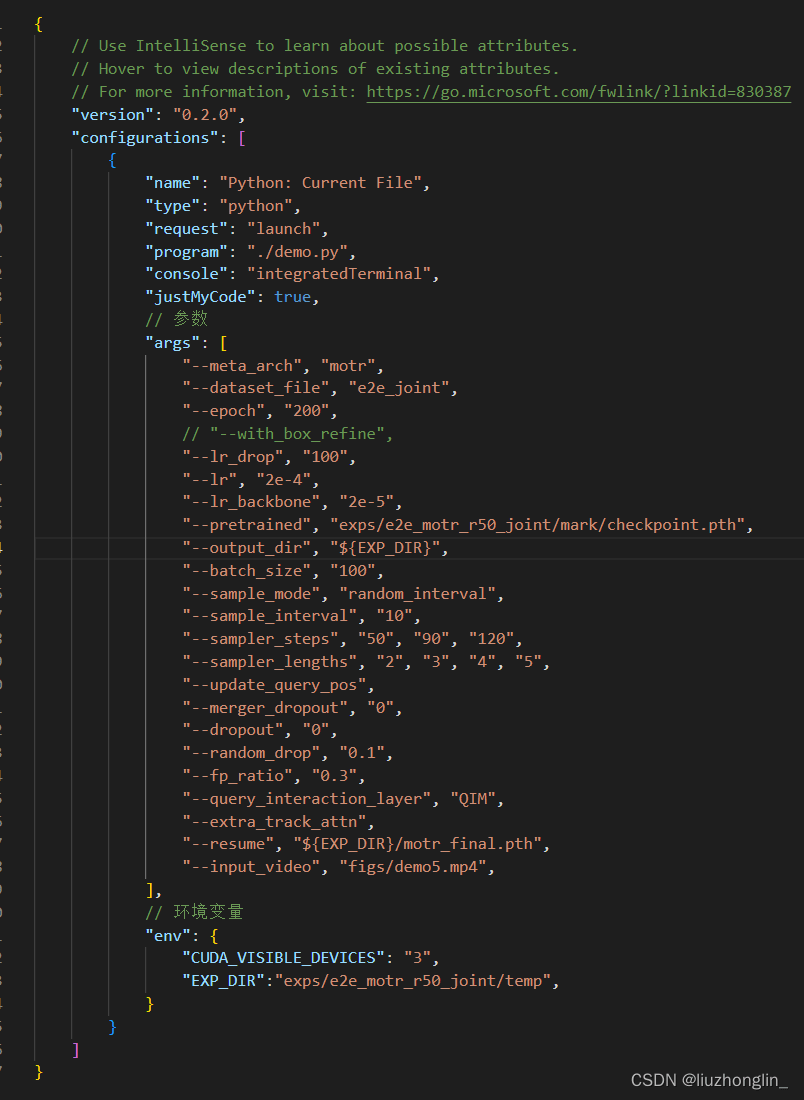Click the "CUDA_VISIBLE_DEVICES" env key
Screen dimensions: 804x1100
tap(282, 958)
